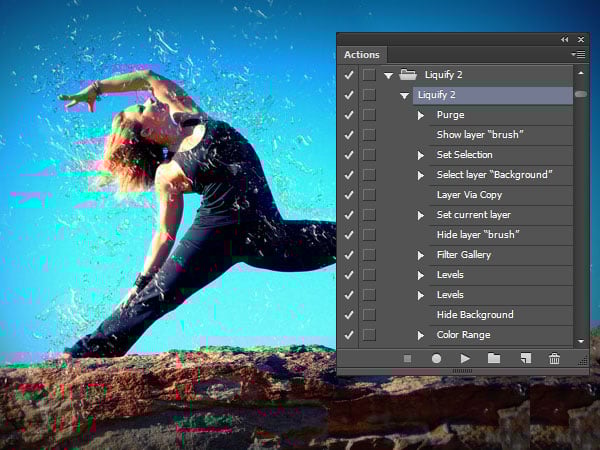
Task: Create a new action set folder
Action: coord(494,358)
